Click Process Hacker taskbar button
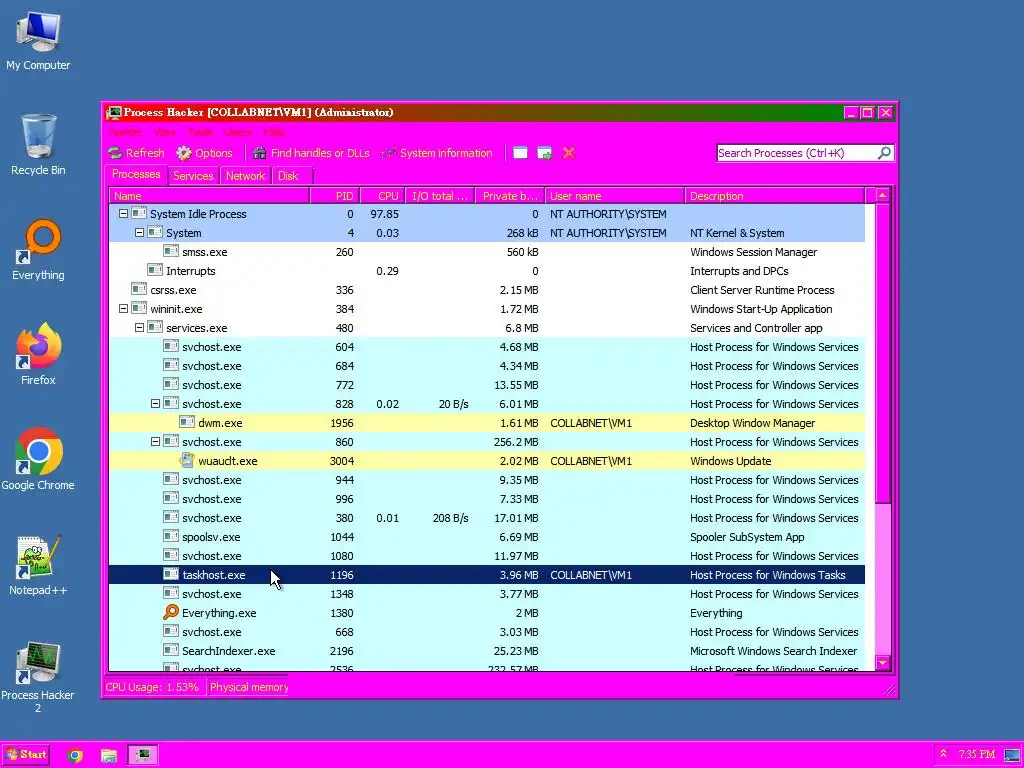 (142, 756)
